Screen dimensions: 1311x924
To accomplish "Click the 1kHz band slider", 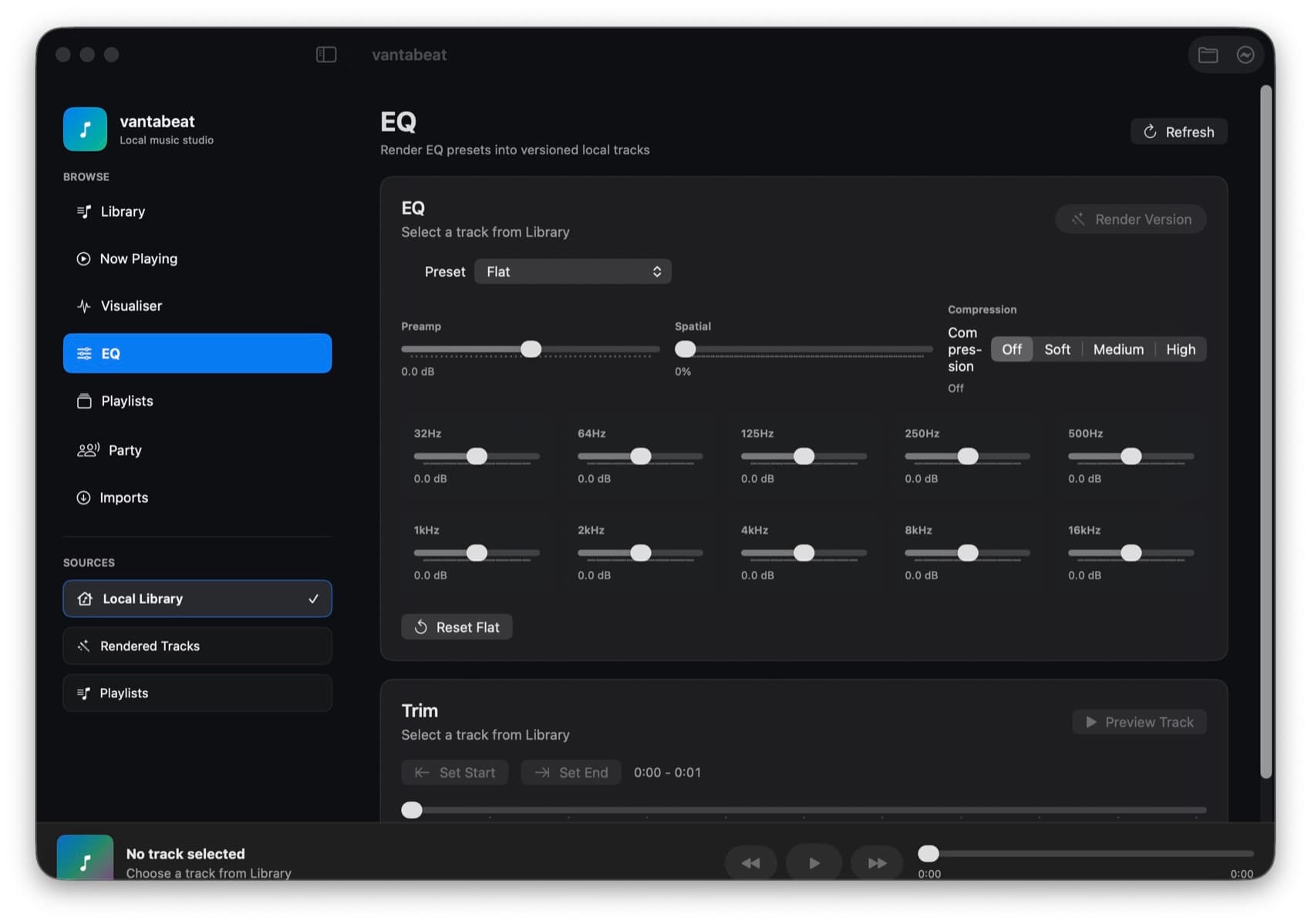I will [x=477, y=553].
